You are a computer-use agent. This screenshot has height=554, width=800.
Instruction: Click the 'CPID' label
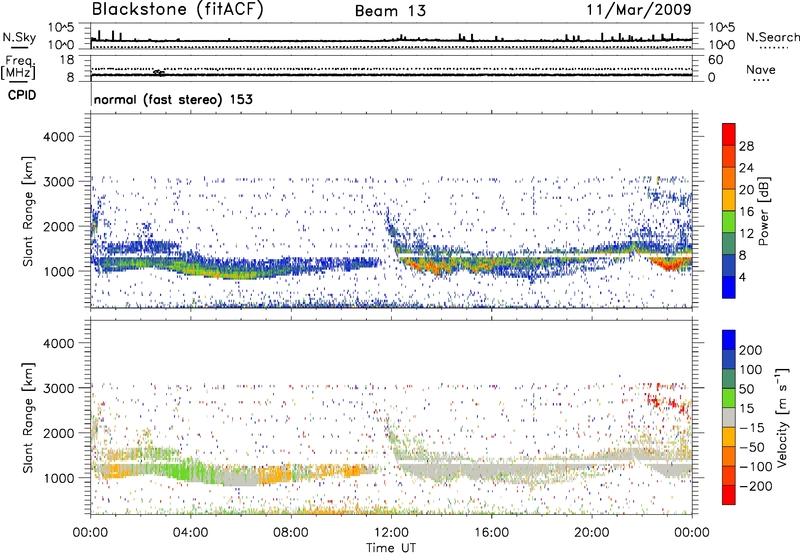click(22, 95)
